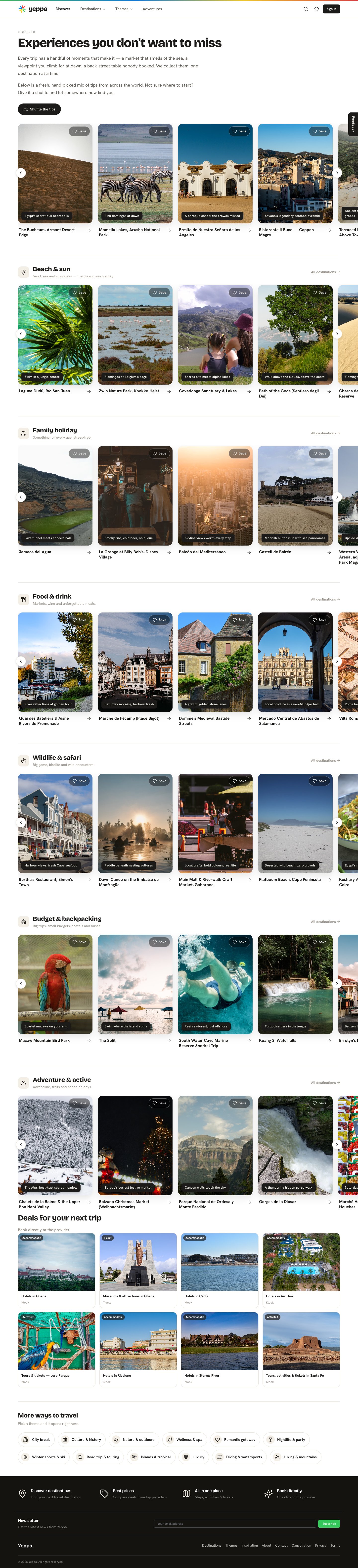Open All destinations for Beach & sun
The image size is (358, 1568).
click(325, 272)
